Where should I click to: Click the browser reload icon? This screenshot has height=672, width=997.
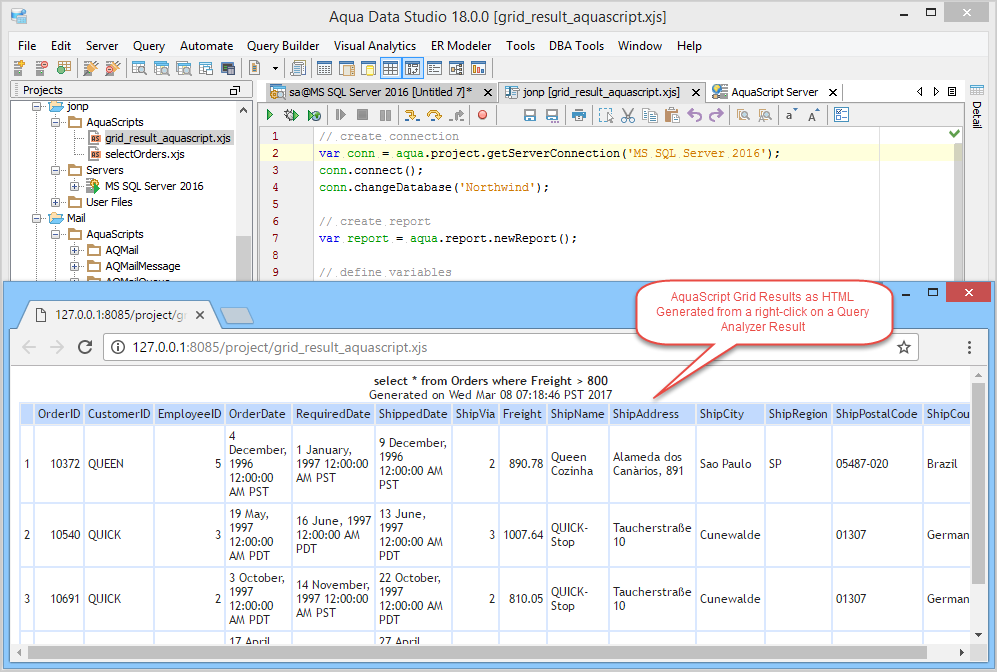pos(85,347)
